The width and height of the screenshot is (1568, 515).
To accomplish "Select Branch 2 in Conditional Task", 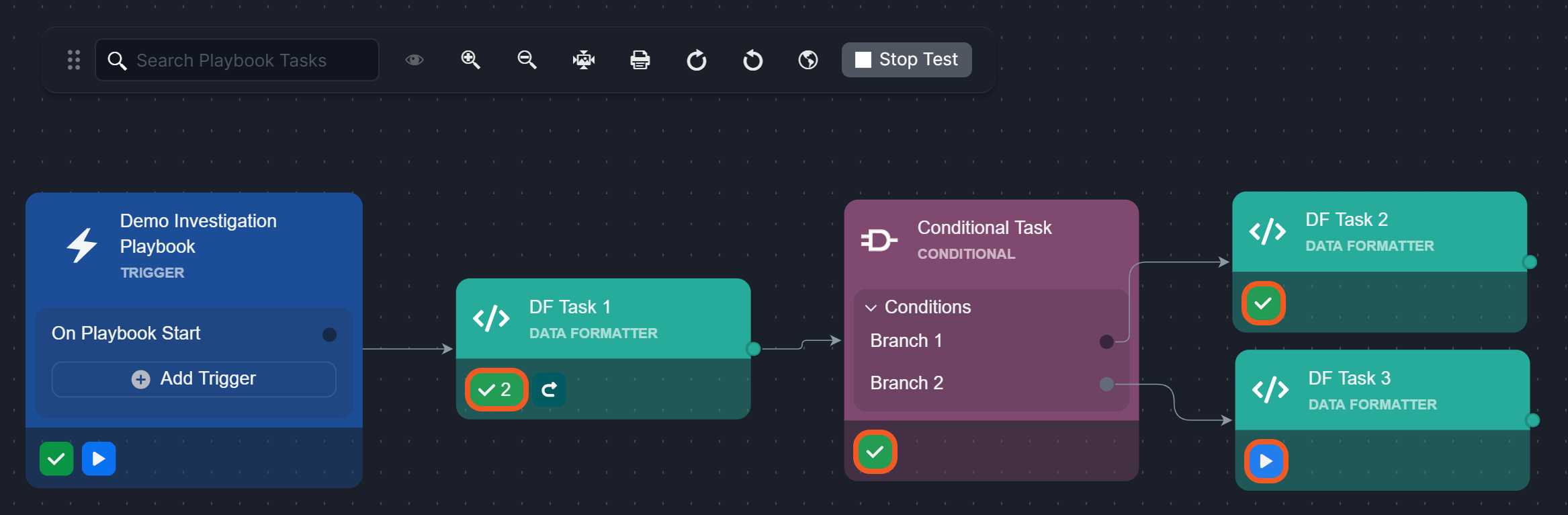I will (x=907, y=383).
